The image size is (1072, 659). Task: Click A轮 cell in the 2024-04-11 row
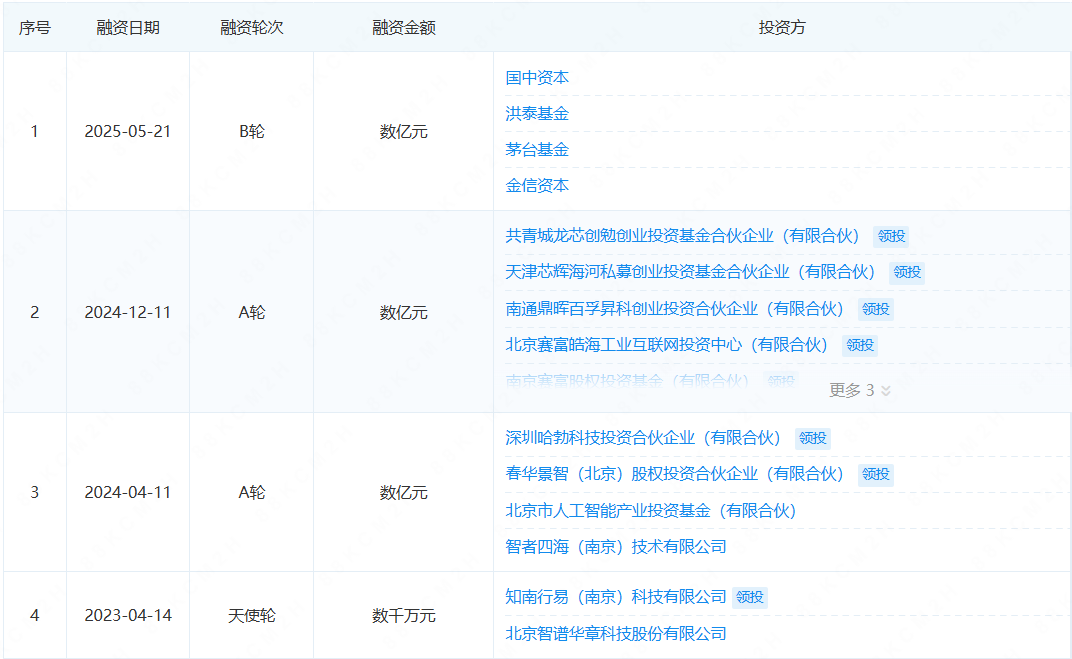(x=252, y=492)
